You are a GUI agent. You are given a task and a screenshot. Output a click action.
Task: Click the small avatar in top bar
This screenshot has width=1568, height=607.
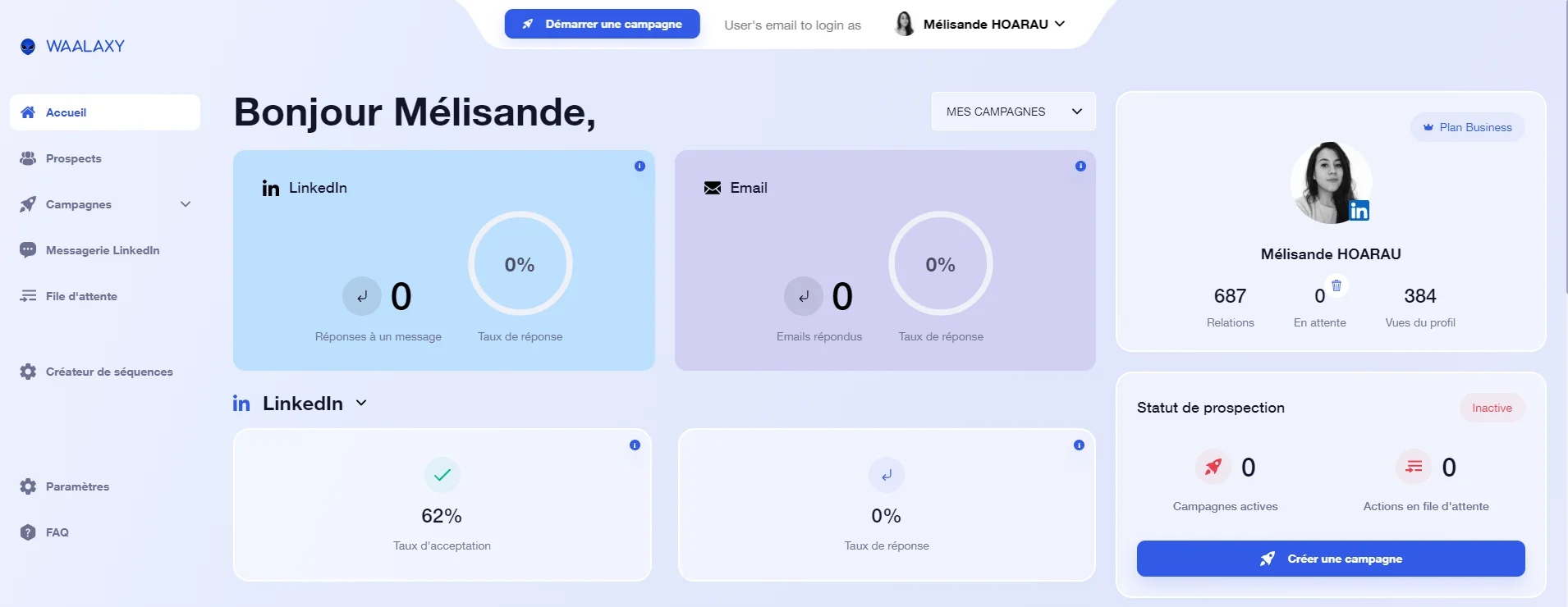pyautogui.click(x=905, y=24)
